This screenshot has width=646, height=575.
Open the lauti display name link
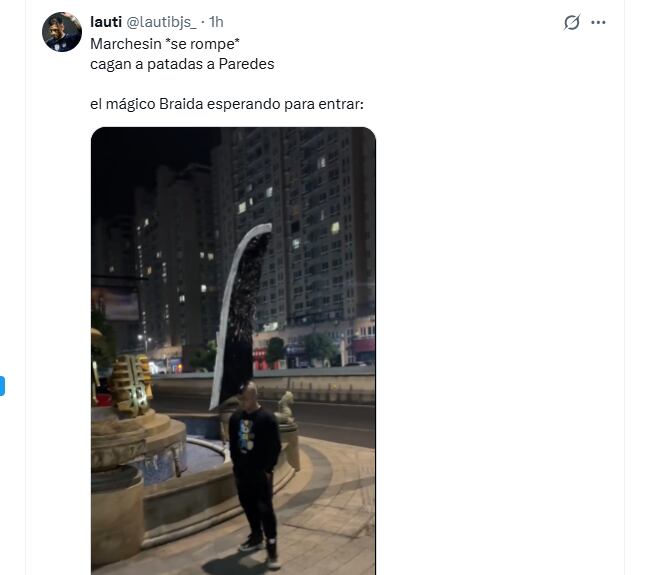click(x=106, y=22)
